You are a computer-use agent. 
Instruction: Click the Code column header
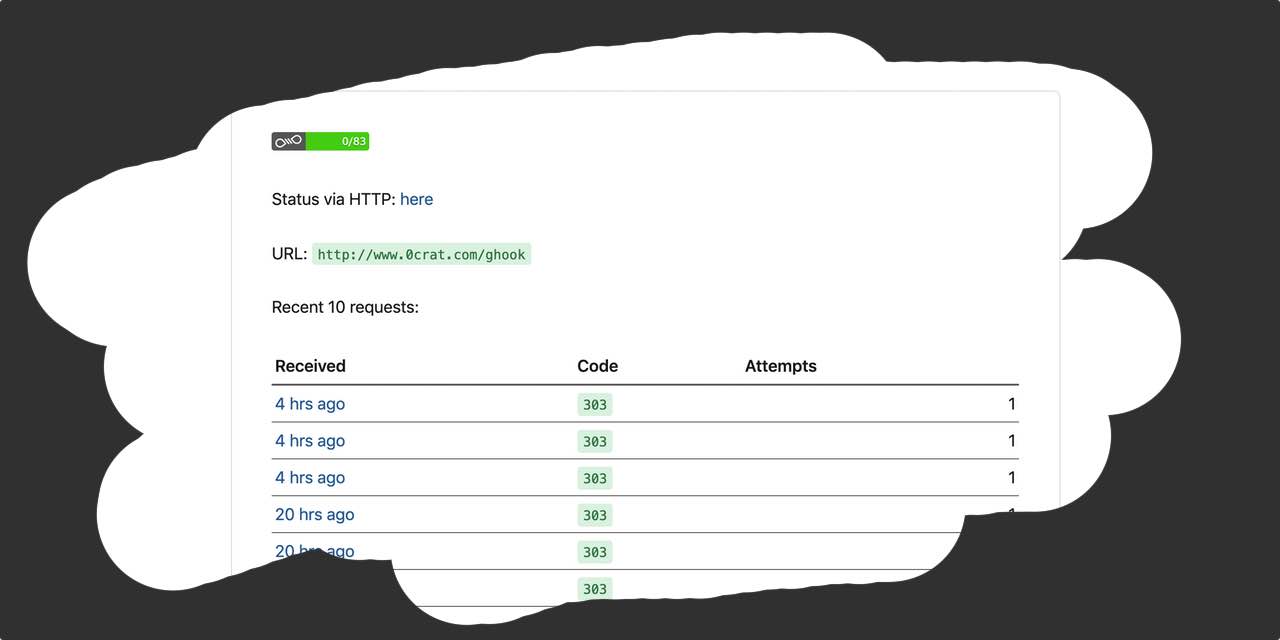(x=597, y=366)
